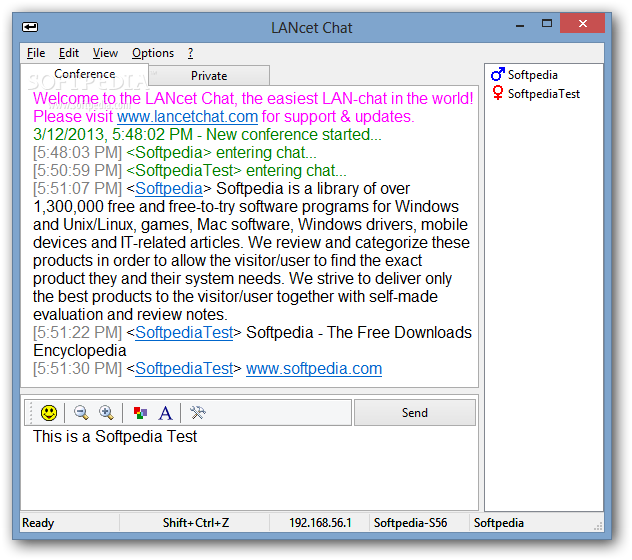Click the 'New conference started...' message line
The width and height of the screenshot is (632, 560).
[x=207, y=134]
